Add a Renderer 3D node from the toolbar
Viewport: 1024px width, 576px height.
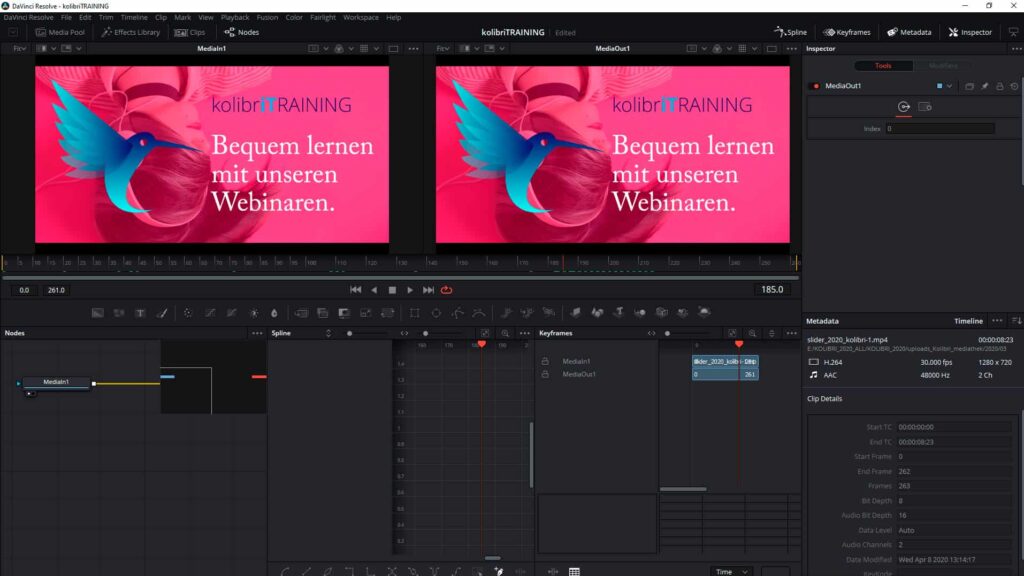click(x=704, y=313)
